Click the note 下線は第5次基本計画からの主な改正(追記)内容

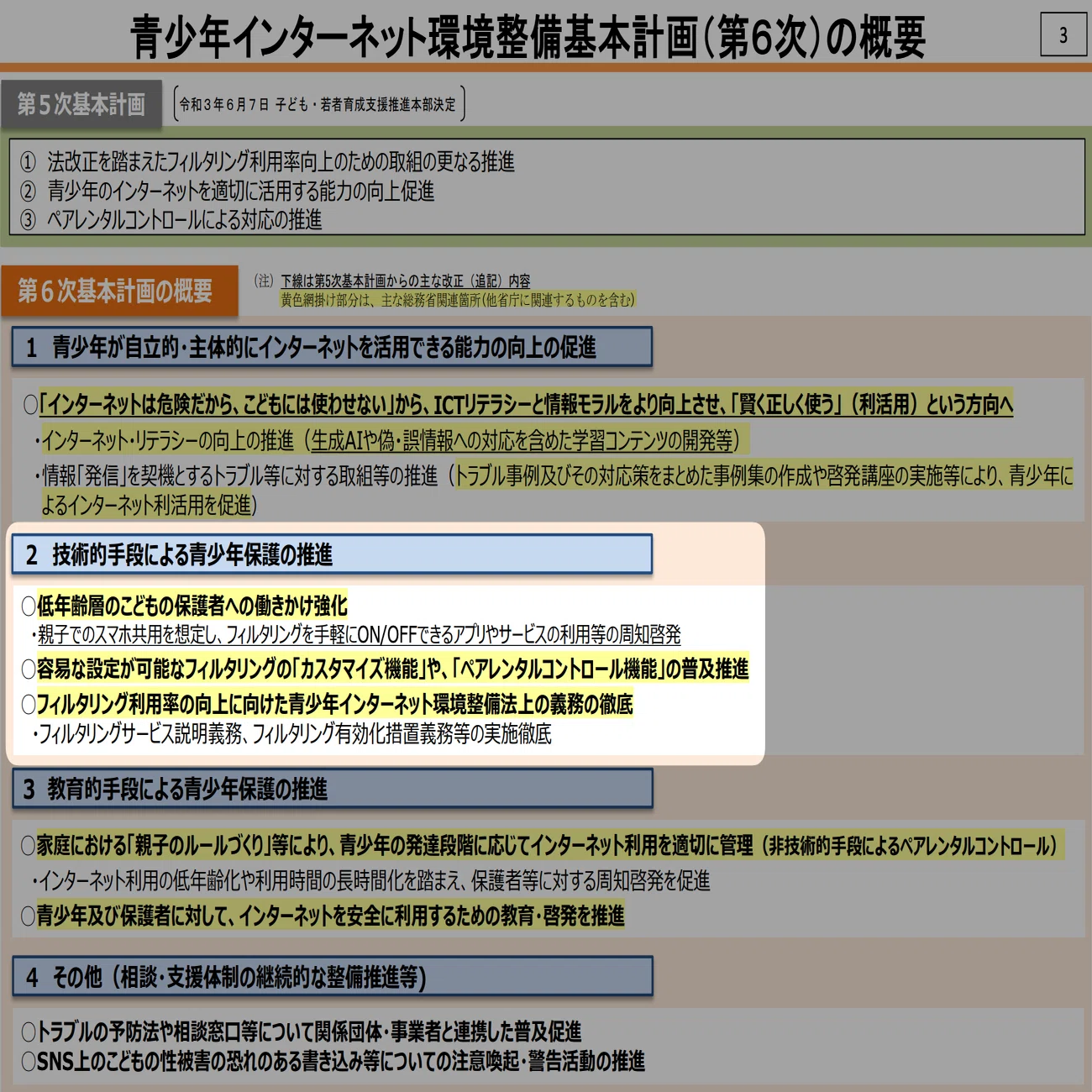pyautogui.click(x=405, y=281)
